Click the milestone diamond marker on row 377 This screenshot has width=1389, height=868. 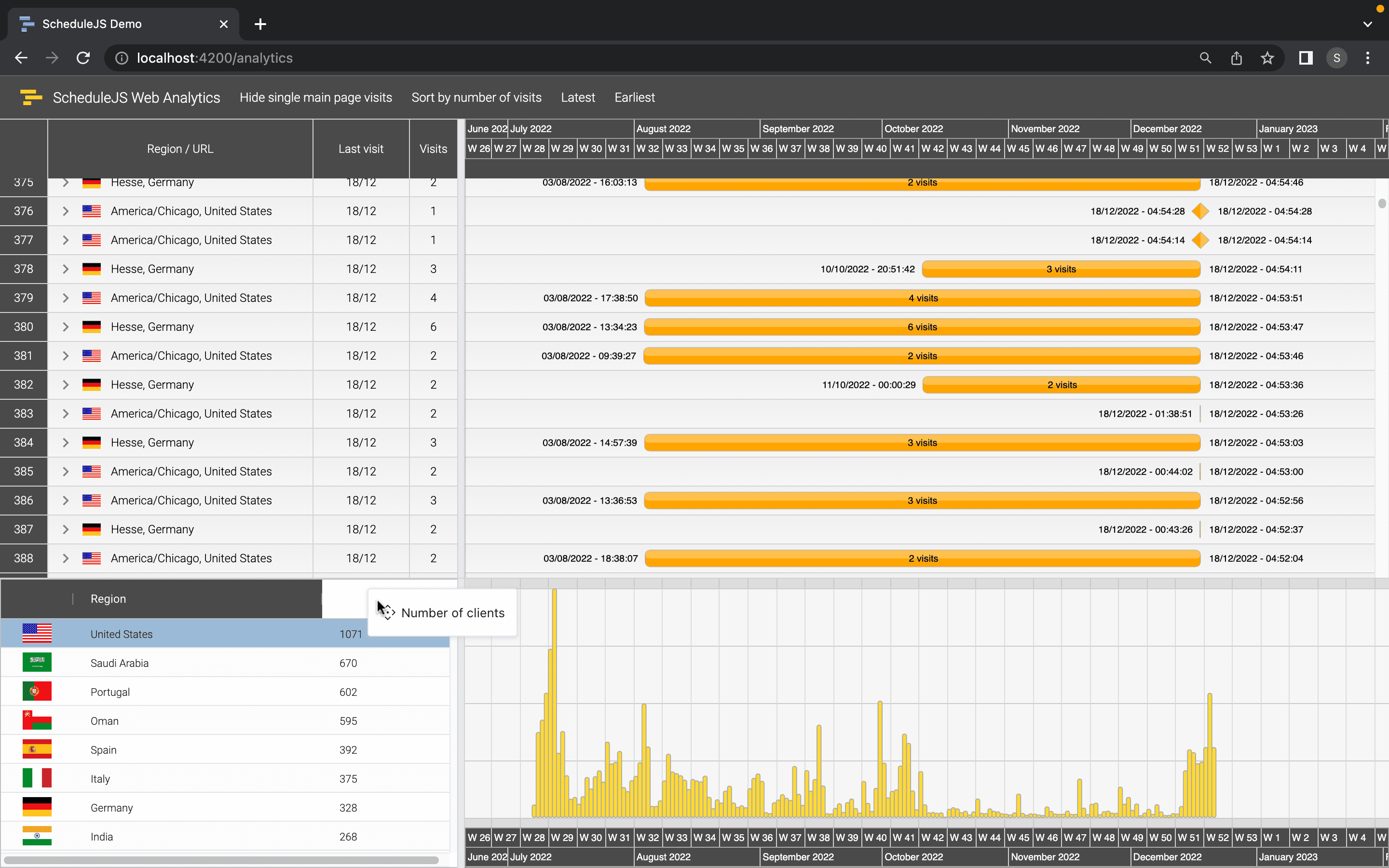(1201, 240)
